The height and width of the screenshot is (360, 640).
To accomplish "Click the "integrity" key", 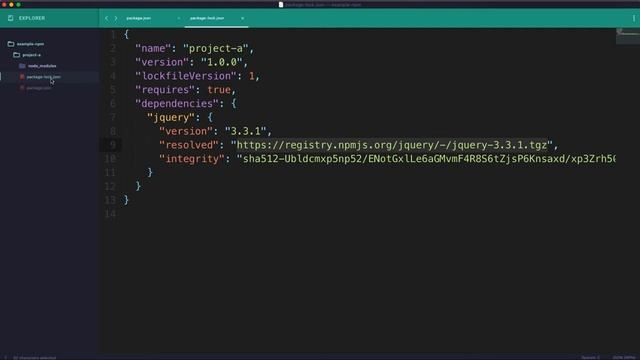I will coord(192,159).
